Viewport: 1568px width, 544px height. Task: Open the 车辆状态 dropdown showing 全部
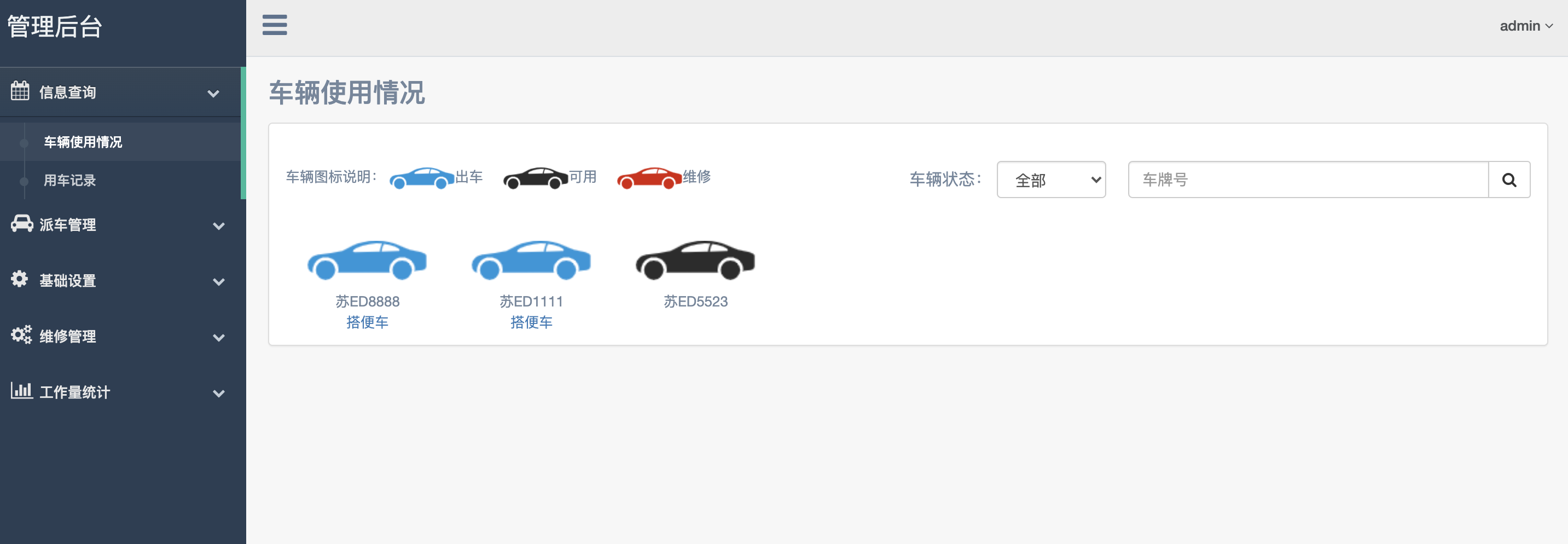(1051, 180)
